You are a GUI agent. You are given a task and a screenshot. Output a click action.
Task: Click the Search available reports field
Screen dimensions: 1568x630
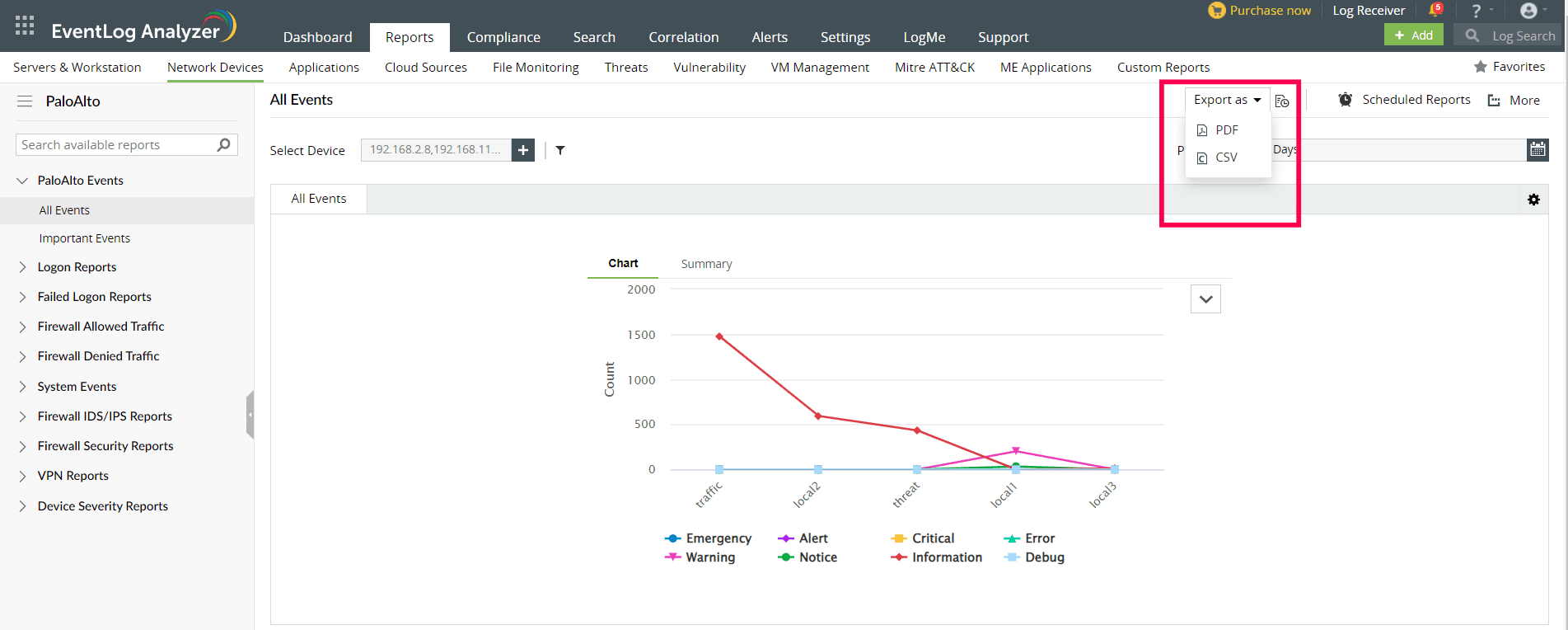click(117, 145)
